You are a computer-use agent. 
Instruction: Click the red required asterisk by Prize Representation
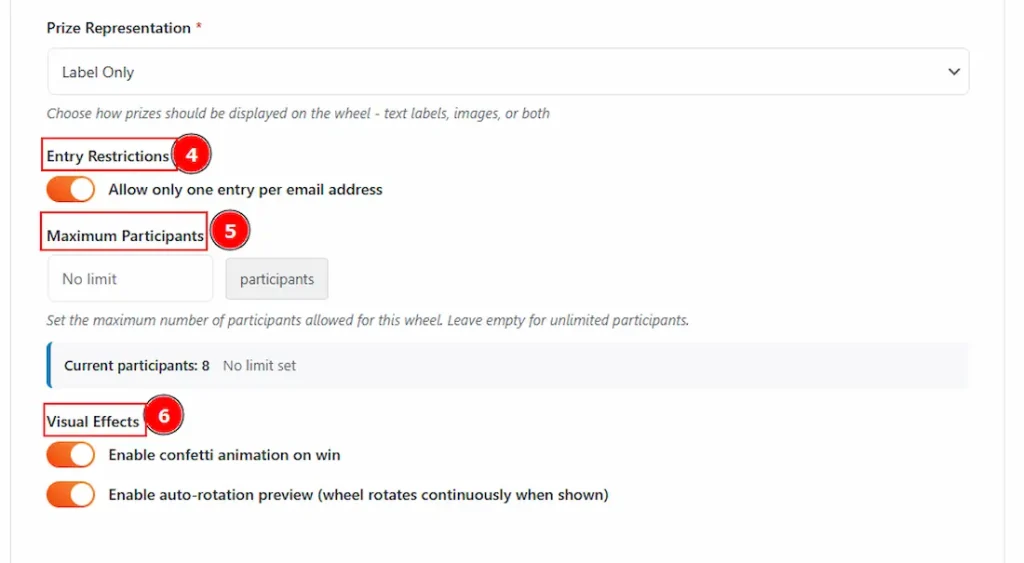tap(199, 28)
